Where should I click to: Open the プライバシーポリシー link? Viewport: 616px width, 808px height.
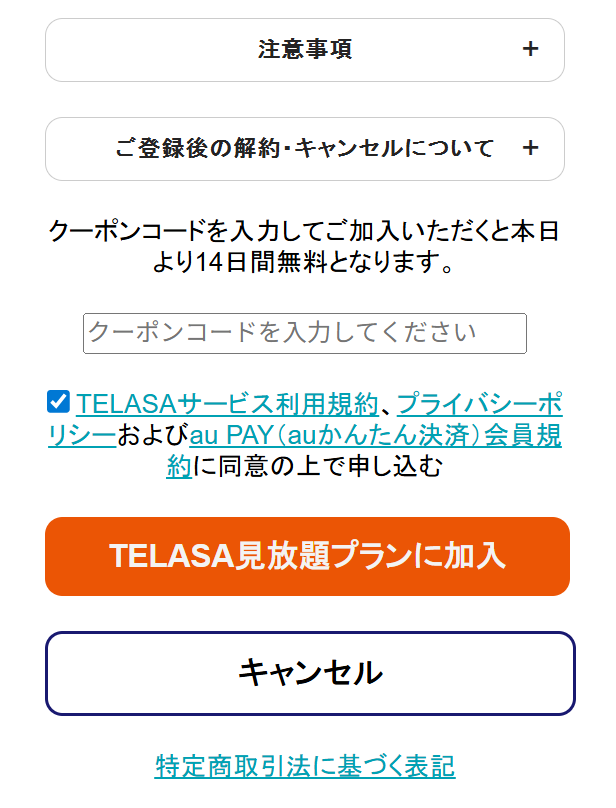[x=479, y=404]
